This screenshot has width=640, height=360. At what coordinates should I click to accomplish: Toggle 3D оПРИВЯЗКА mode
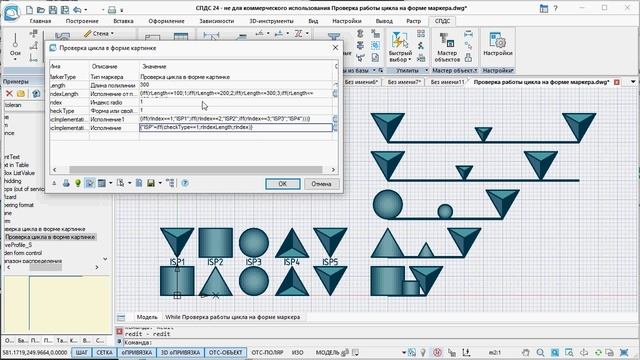pos(180,352)
